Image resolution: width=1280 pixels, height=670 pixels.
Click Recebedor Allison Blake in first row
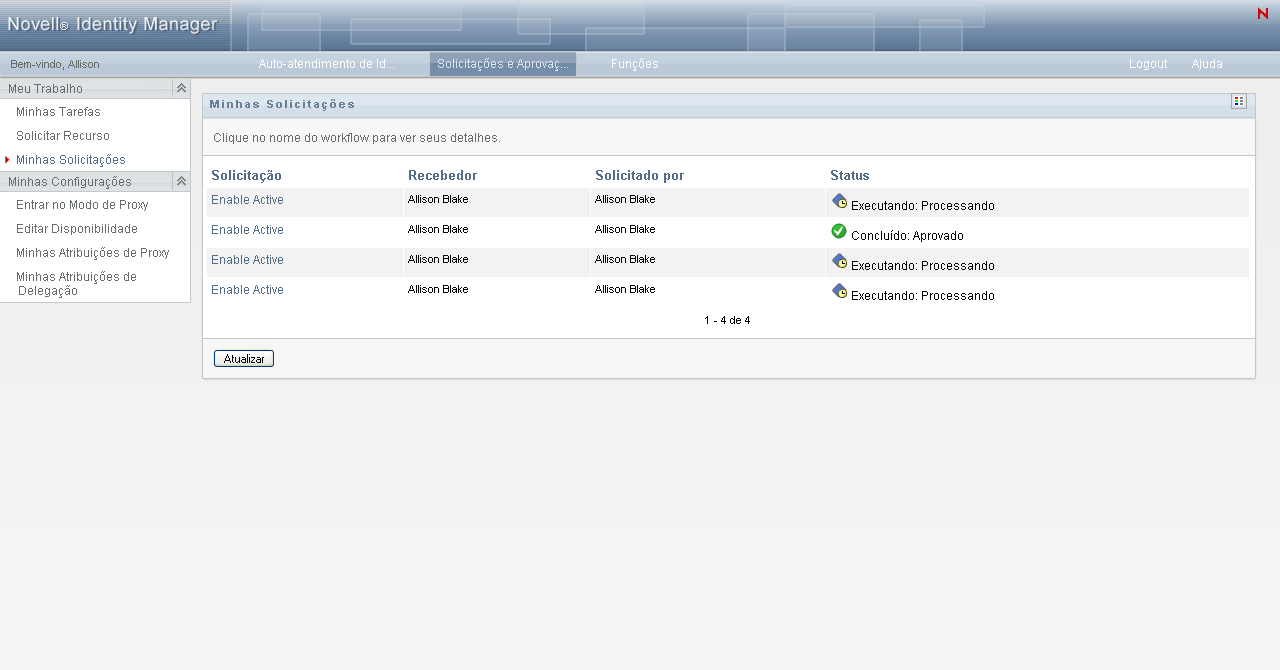[x=438, y=200]
